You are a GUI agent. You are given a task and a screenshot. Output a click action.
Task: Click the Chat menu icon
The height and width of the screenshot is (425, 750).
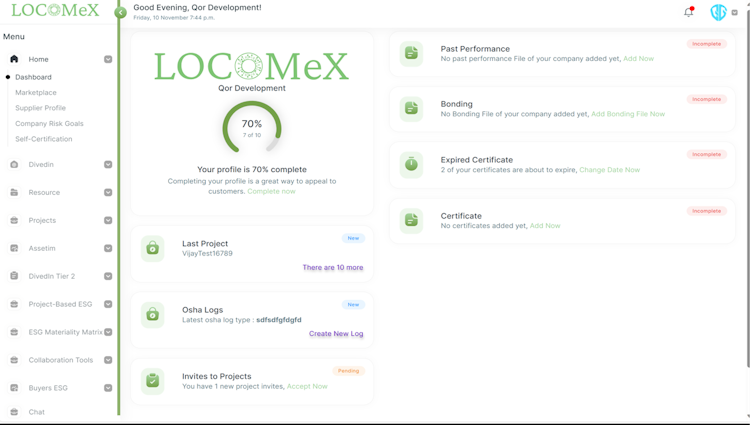pyautogui.click(x=14, y=412)
